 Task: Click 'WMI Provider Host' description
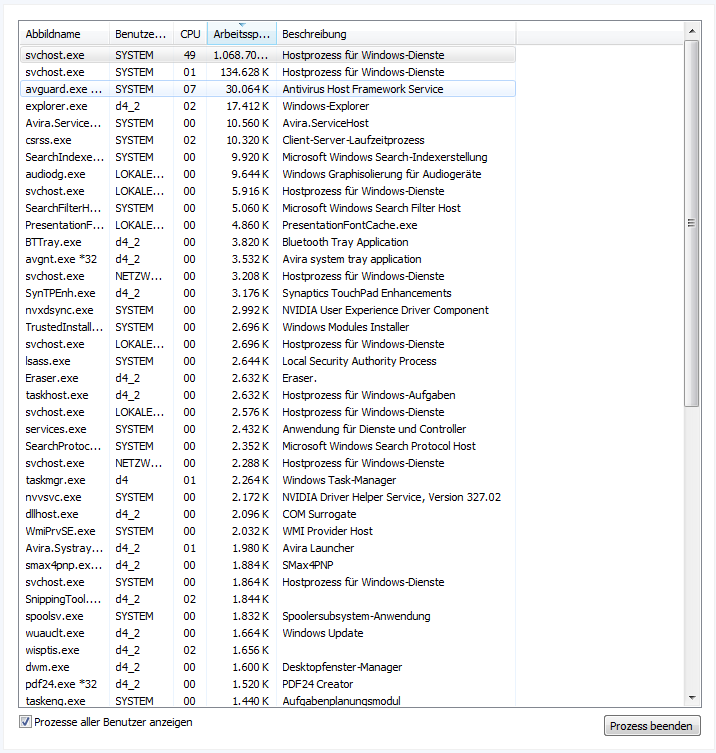coord(328,531)
